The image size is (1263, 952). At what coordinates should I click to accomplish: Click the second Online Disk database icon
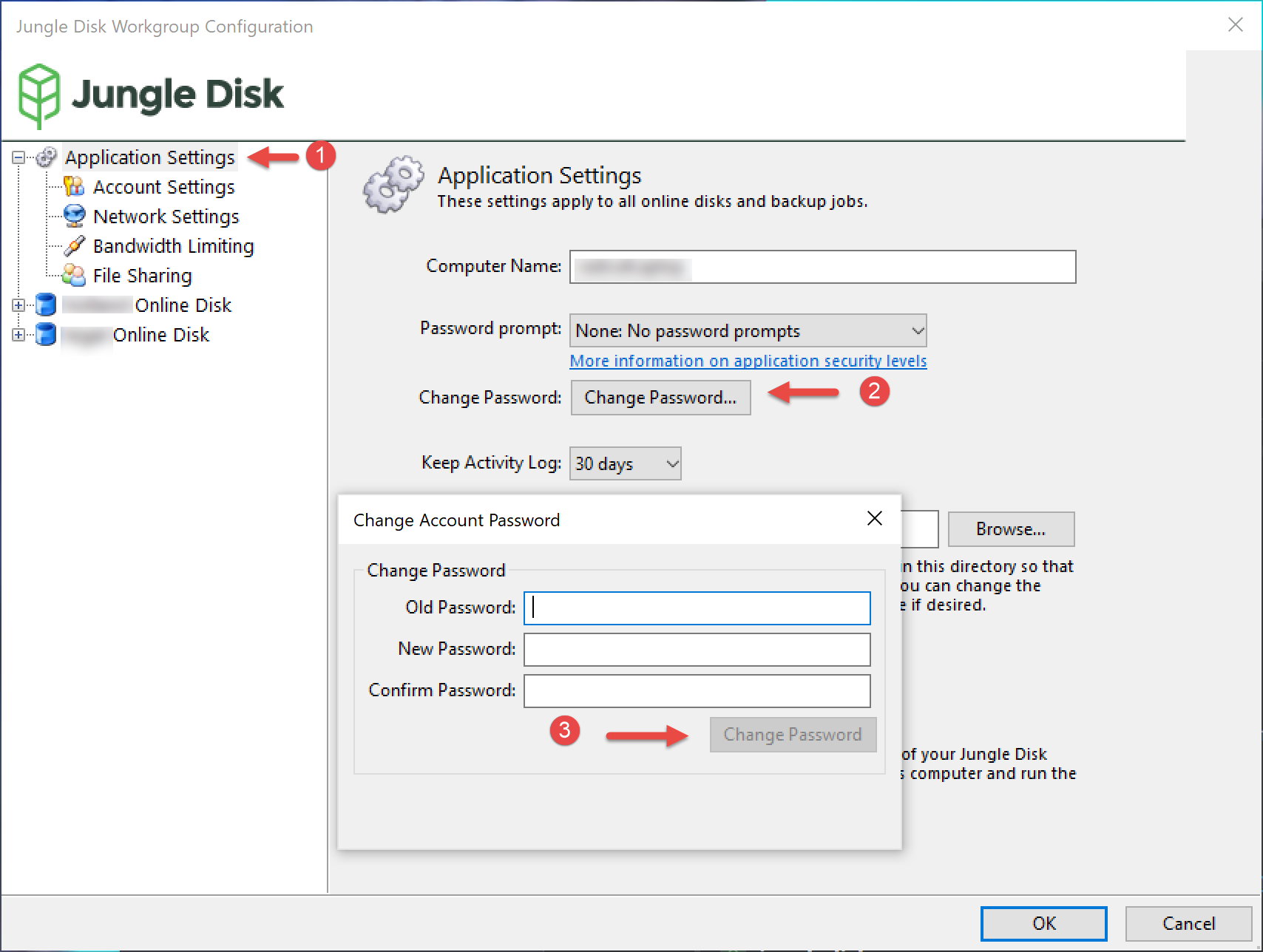46,334
